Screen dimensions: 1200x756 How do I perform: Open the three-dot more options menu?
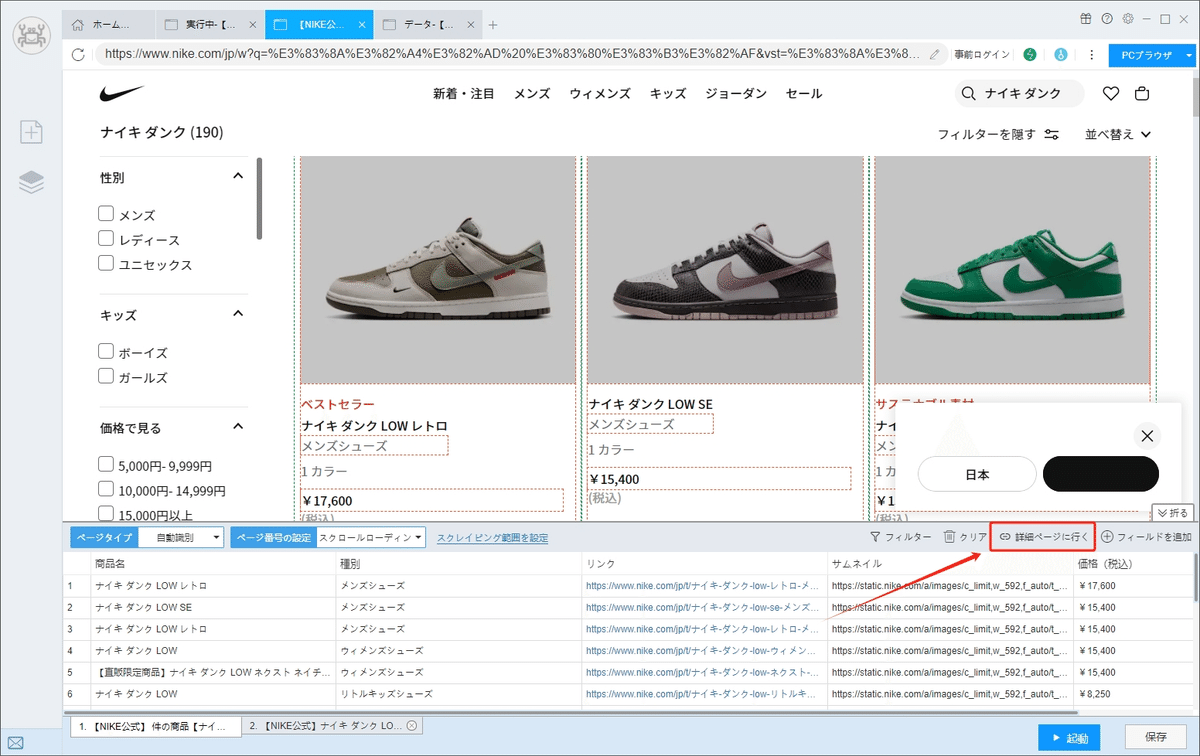(x=1091, y=55)
